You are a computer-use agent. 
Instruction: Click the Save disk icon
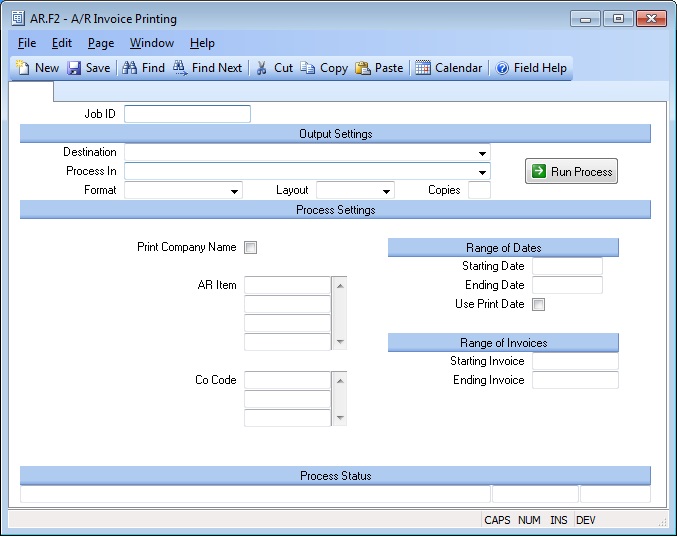tap(75, 68)
